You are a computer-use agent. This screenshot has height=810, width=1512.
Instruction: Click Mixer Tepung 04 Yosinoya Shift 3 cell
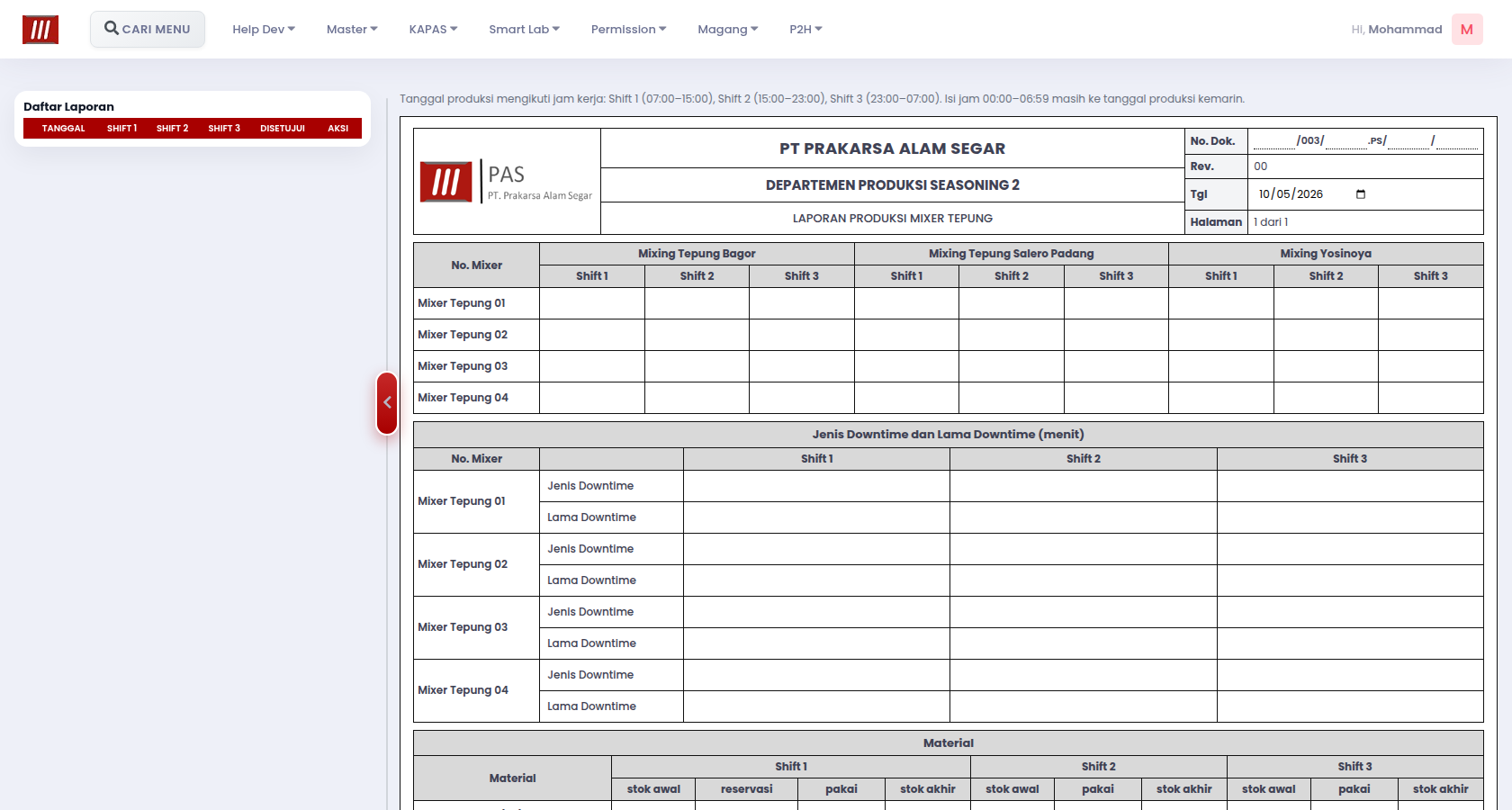[1431, 398]
